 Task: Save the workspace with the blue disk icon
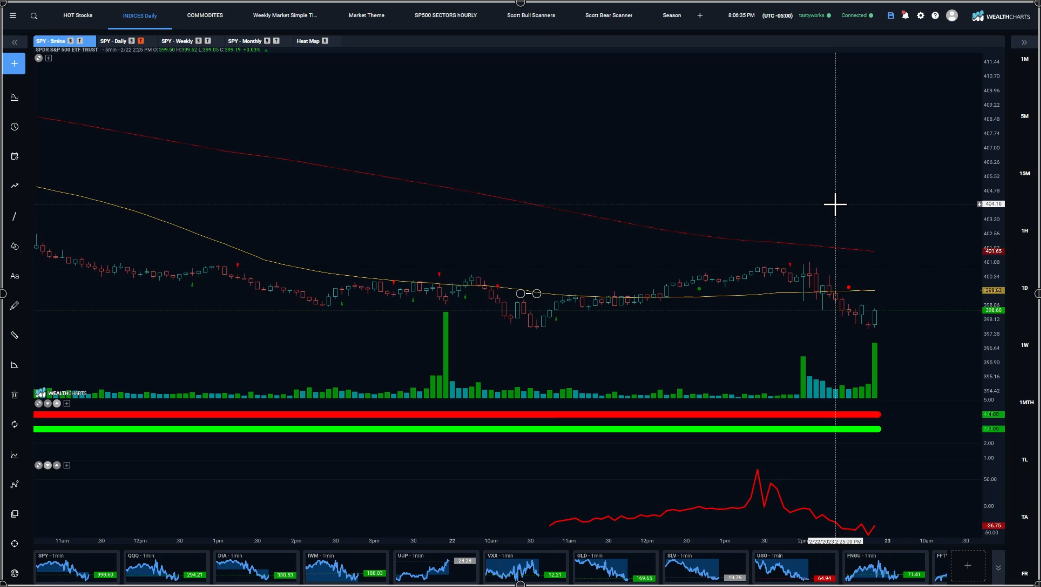click(x=890, y=15)
